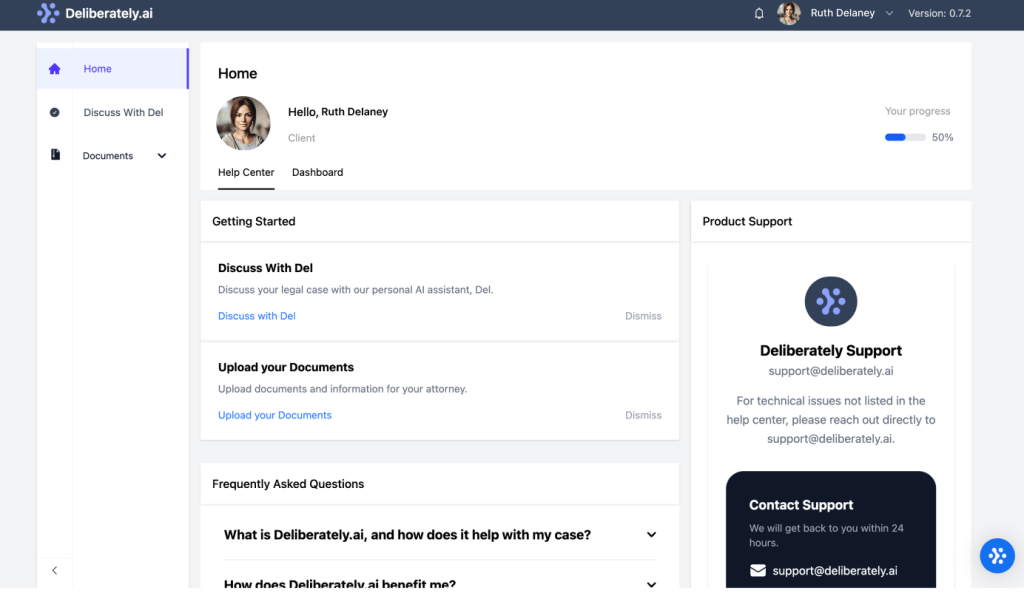The image size is (1024, 593).
Task: Open the Ruth Delaney user dropdown
Action: click(x=889, y=14)
